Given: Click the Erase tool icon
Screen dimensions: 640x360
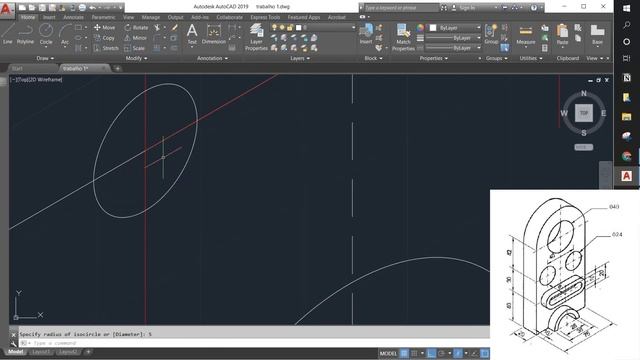Looking at the screenshot, I should click(x=174, y=27).
